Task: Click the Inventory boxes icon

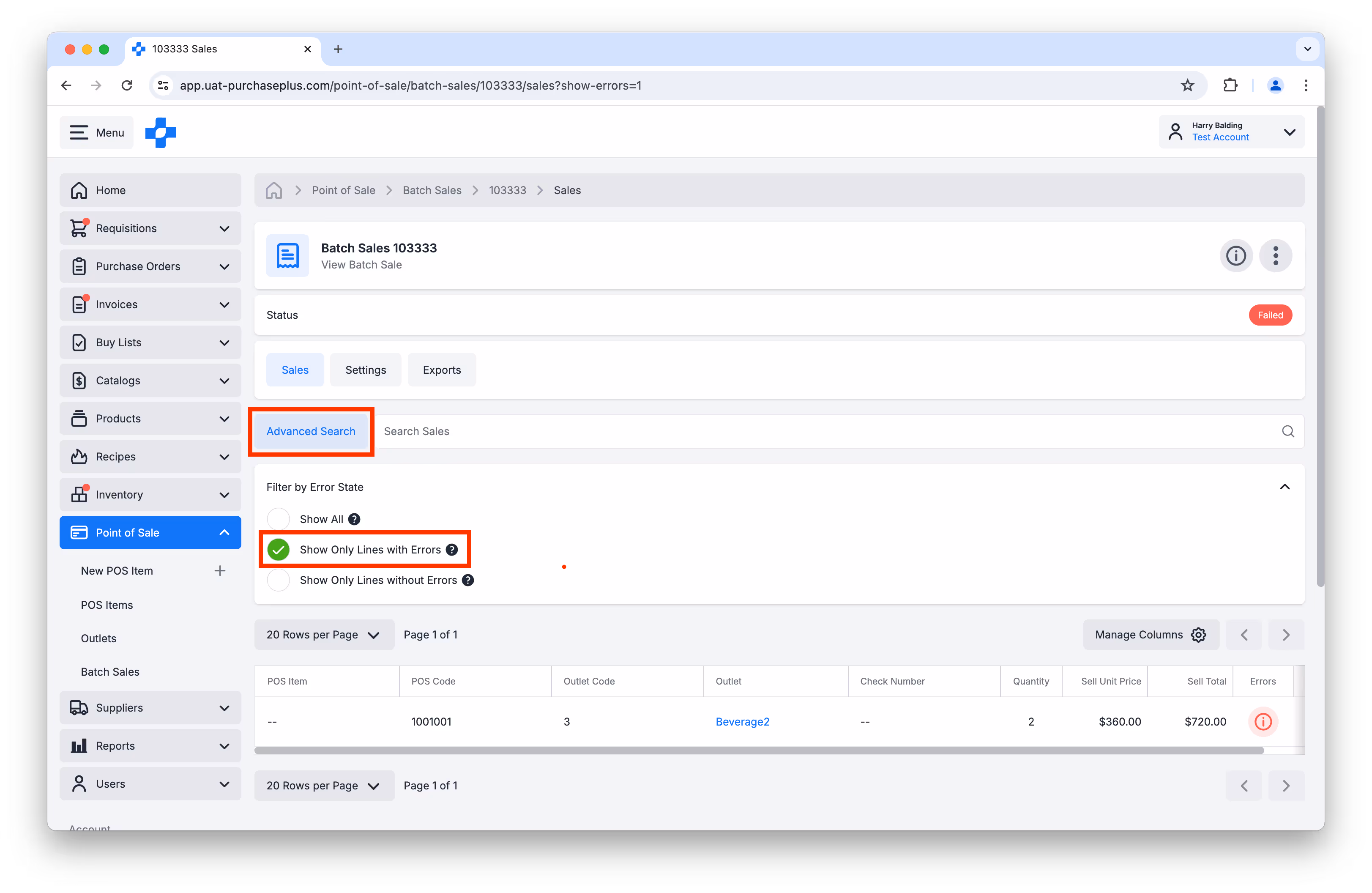Action: pos(79,494)
